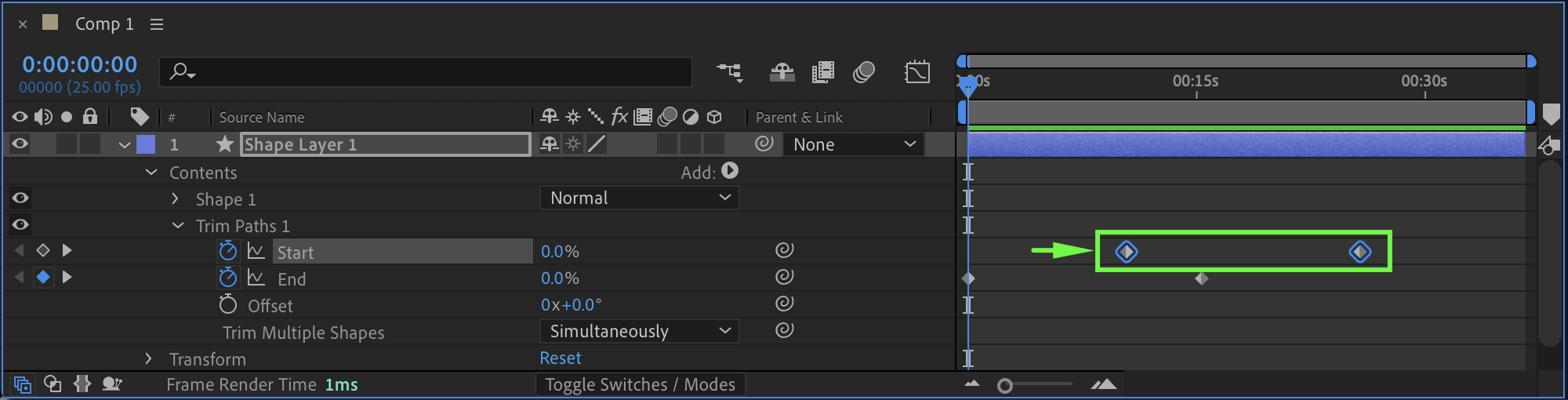The image size is (1568, 400).
Task: Toggle the Shy layers hide icon
Action: [x=782, y=72]
